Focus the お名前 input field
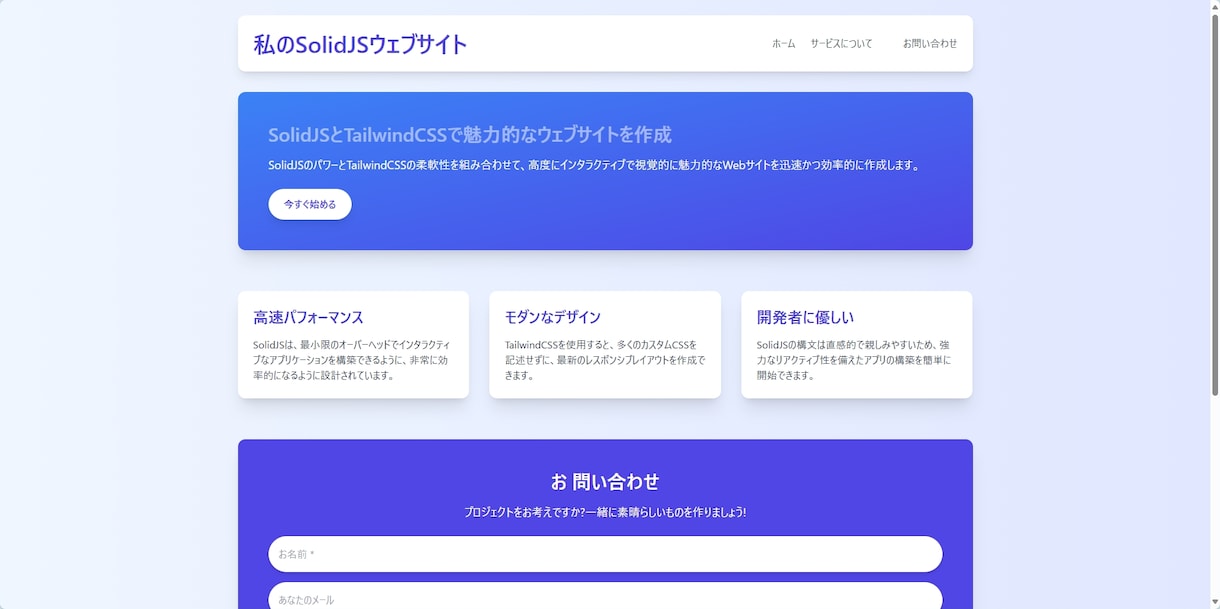1220x609 pixels. tap(605, 554)
